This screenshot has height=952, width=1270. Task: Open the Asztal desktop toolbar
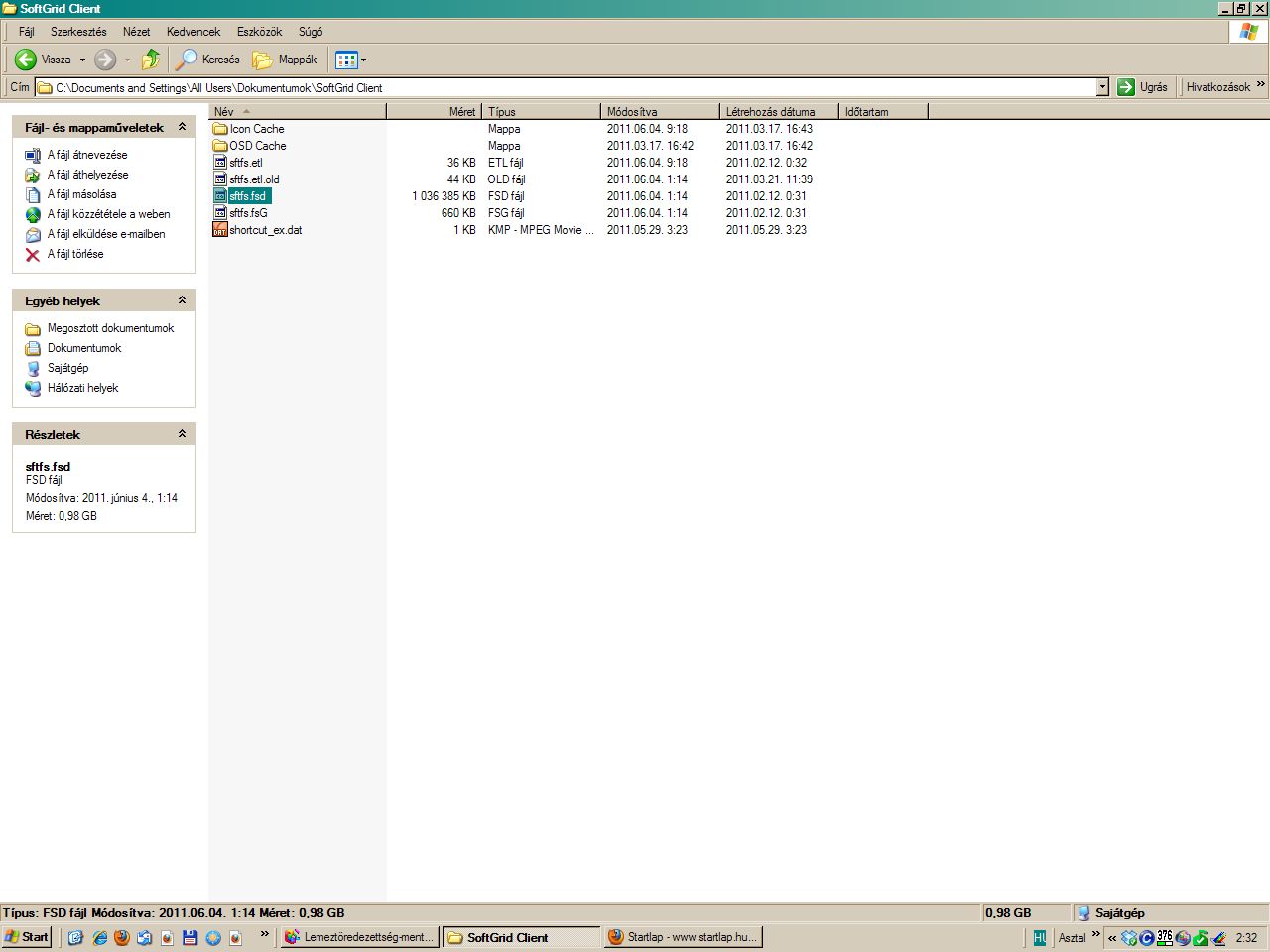pyautogui.click(x=1072, y=937)
